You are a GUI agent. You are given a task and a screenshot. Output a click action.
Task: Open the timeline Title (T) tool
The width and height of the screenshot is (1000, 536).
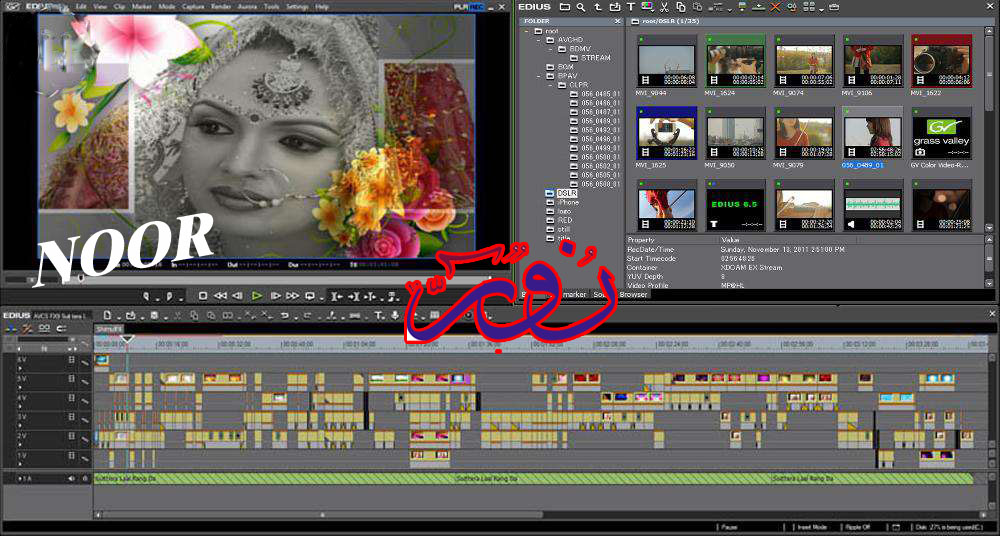coord(378,315)
